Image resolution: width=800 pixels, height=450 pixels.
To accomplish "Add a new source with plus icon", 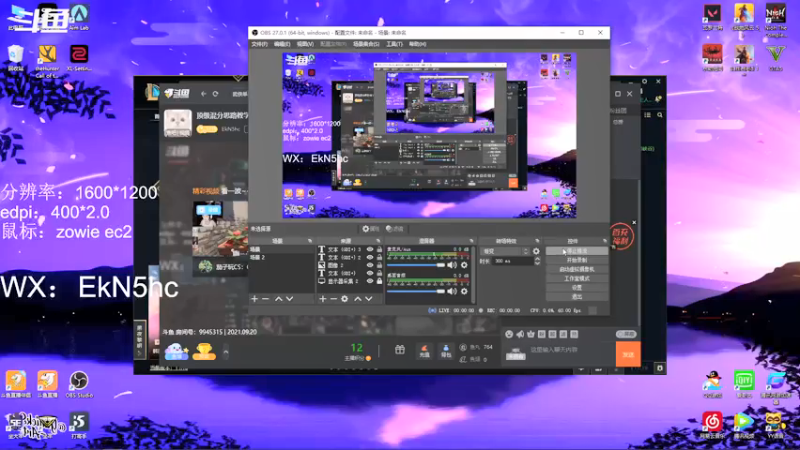I will (x=322, y=299).
